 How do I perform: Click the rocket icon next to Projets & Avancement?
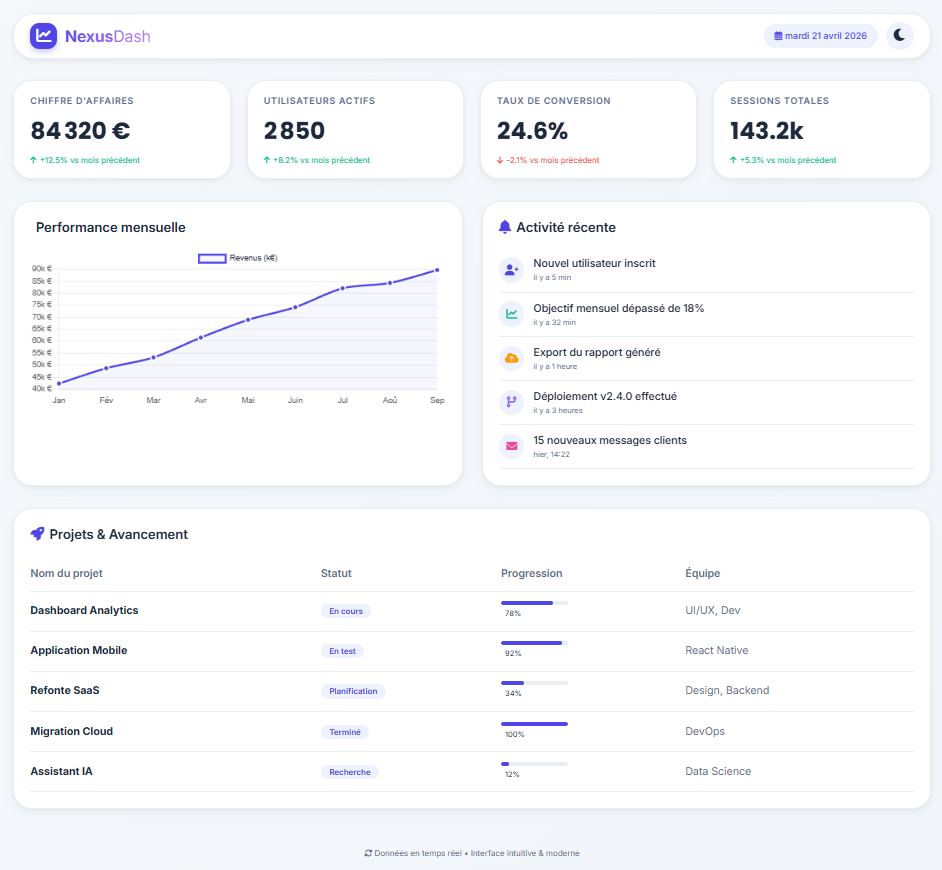pyautogui.click(x=37, y=534)
